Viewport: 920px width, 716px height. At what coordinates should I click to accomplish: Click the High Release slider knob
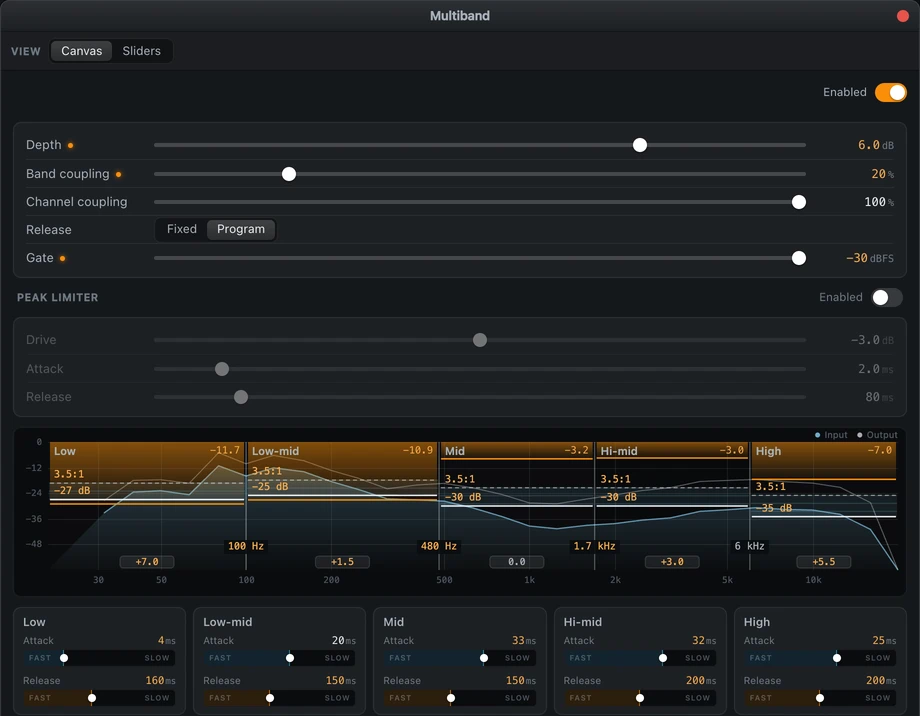coord(820,698)
